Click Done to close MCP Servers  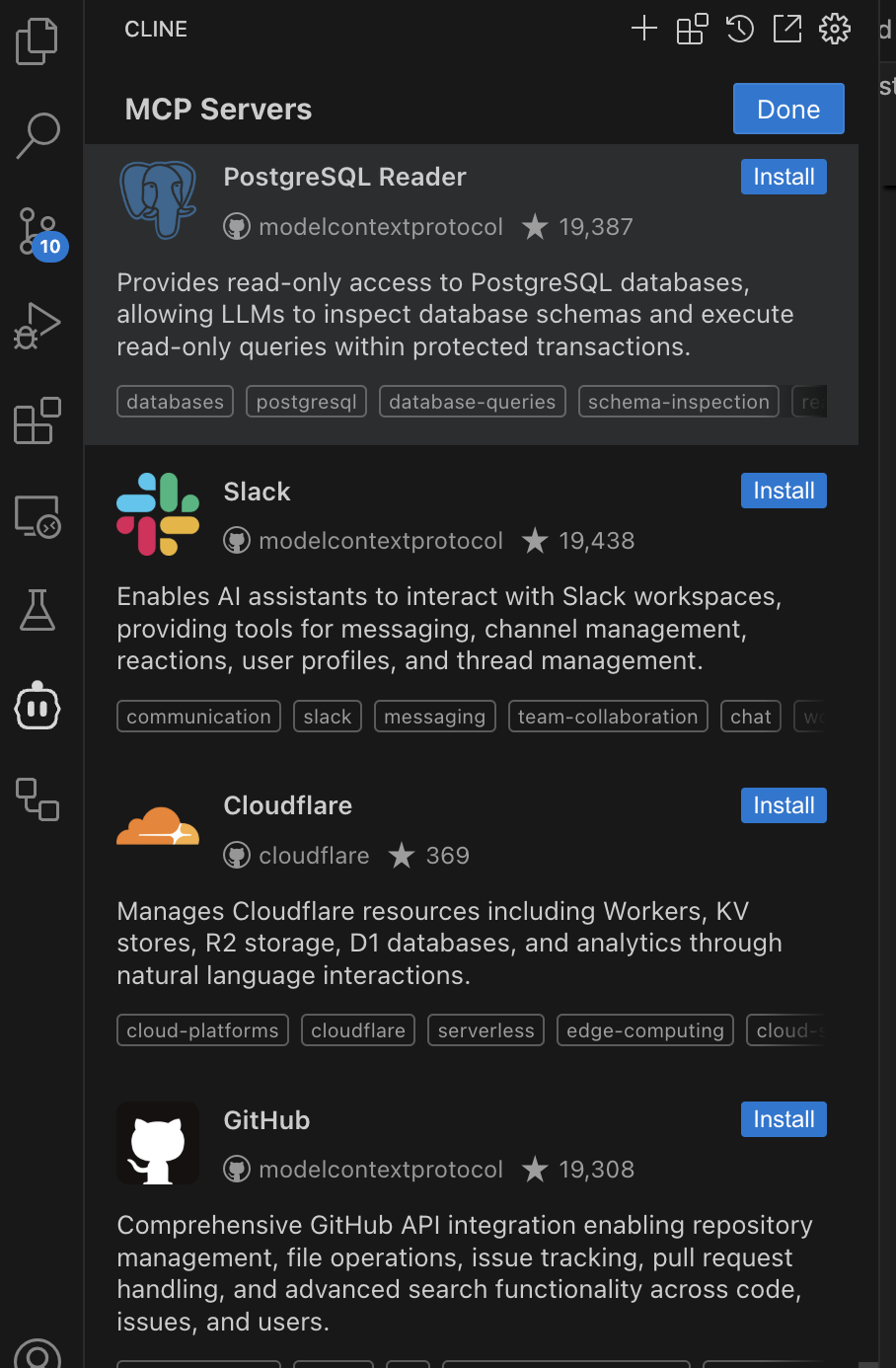point(787,109)
